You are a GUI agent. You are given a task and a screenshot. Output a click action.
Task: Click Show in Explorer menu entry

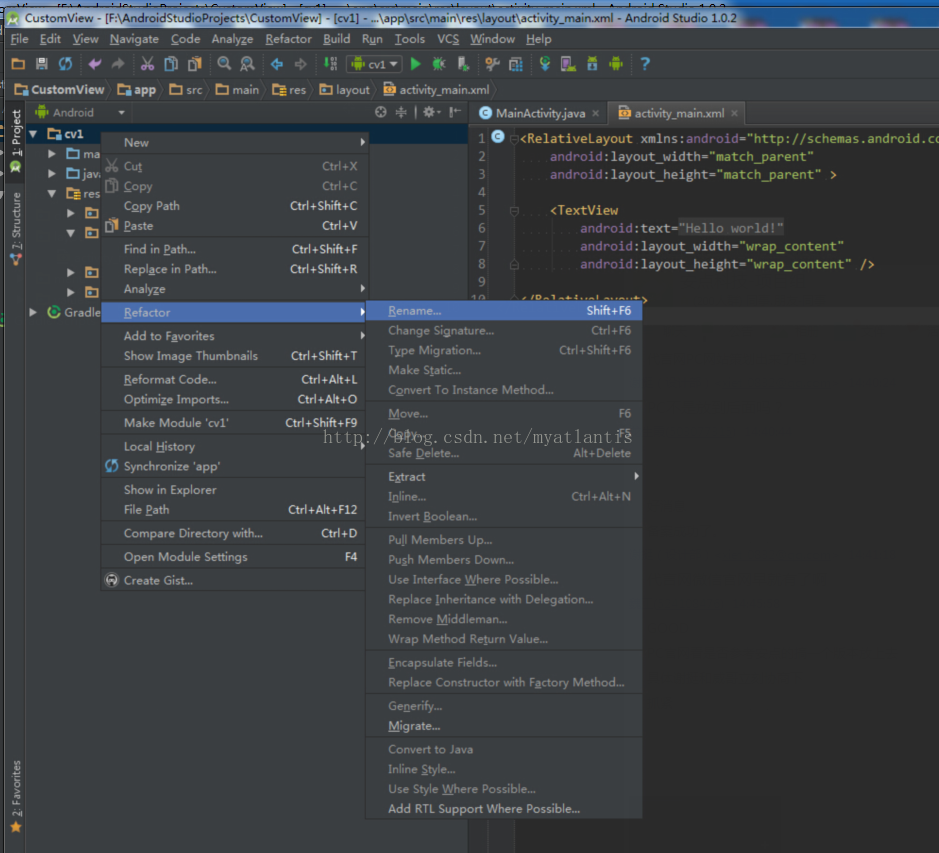tap(234, 489)
